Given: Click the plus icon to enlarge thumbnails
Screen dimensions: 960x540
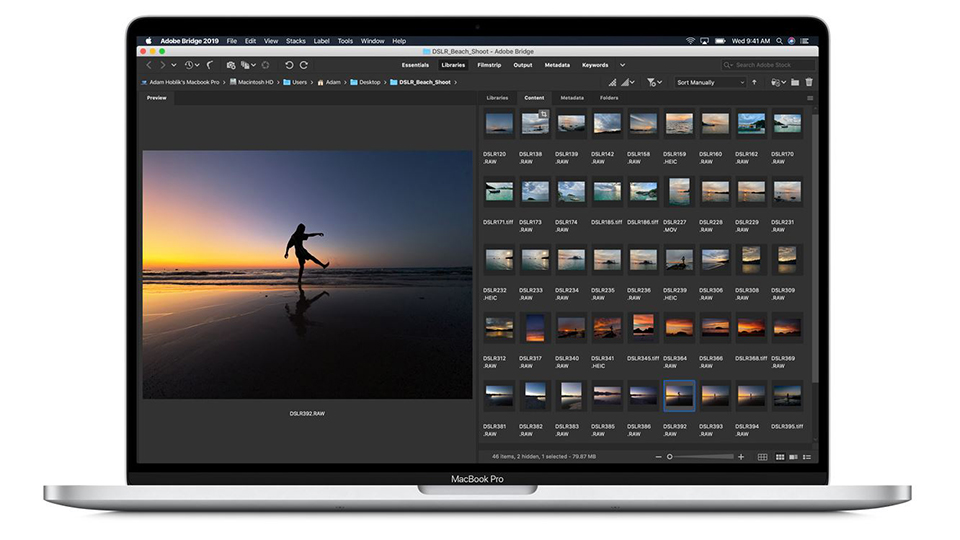Looking at the screenshot, I should (741, 457).
